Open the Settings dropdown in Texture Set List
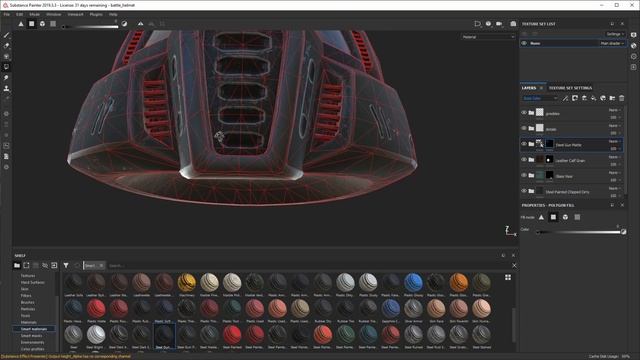 pos(615,34)
